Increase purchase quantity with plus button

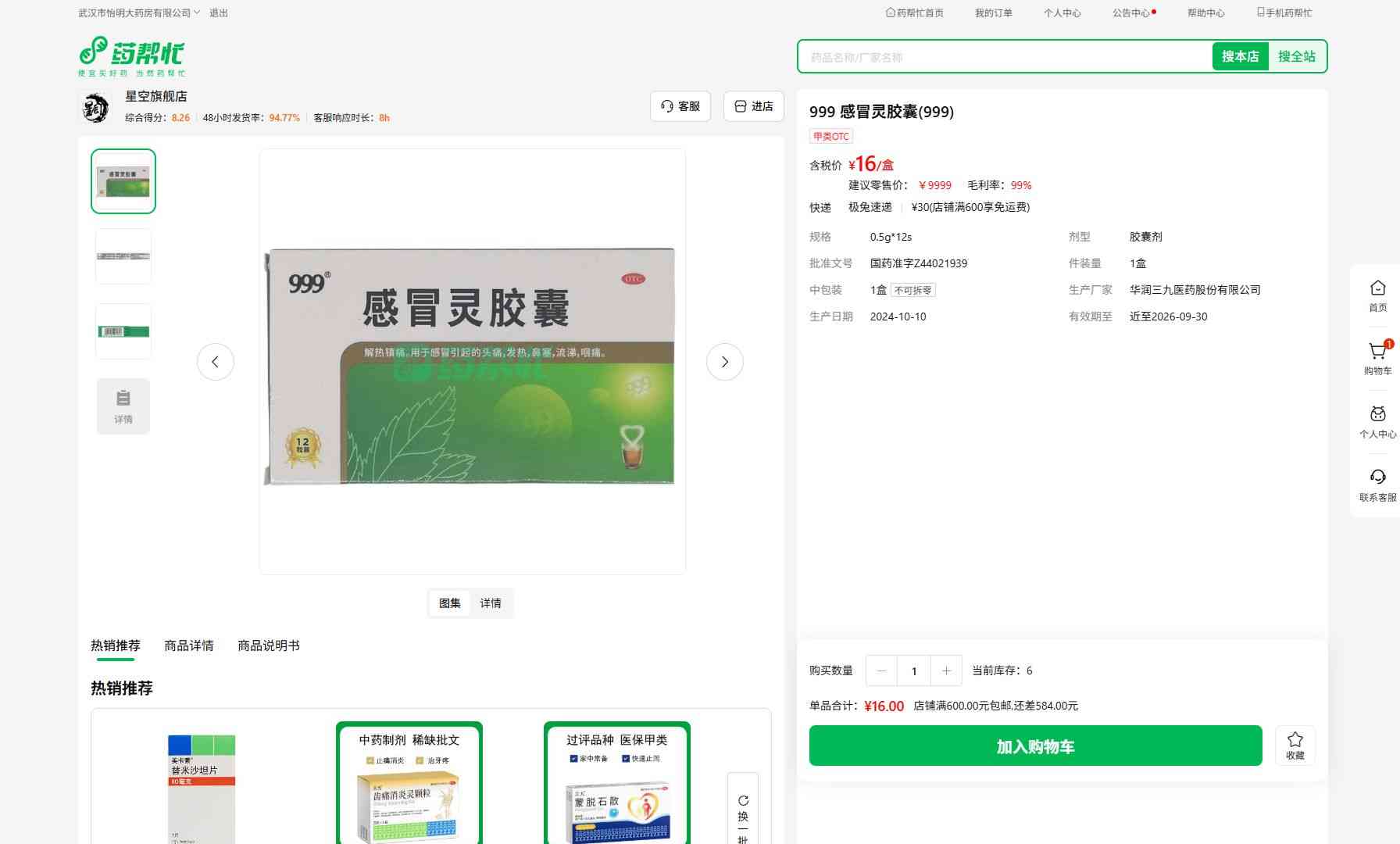(x=946, y=671)
